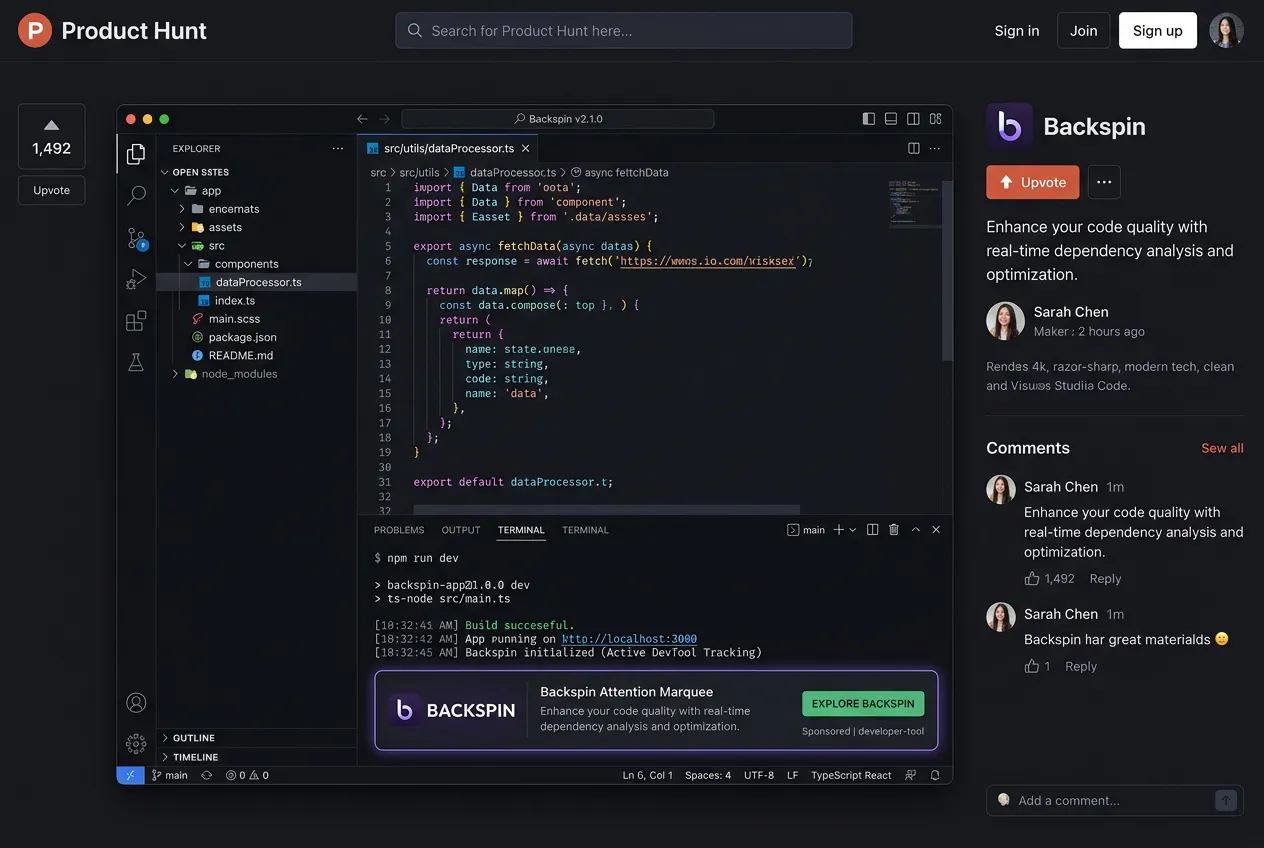The image size is (1264, 848).
Task: Close the terminal panel with the X
Action: point(936,530)
